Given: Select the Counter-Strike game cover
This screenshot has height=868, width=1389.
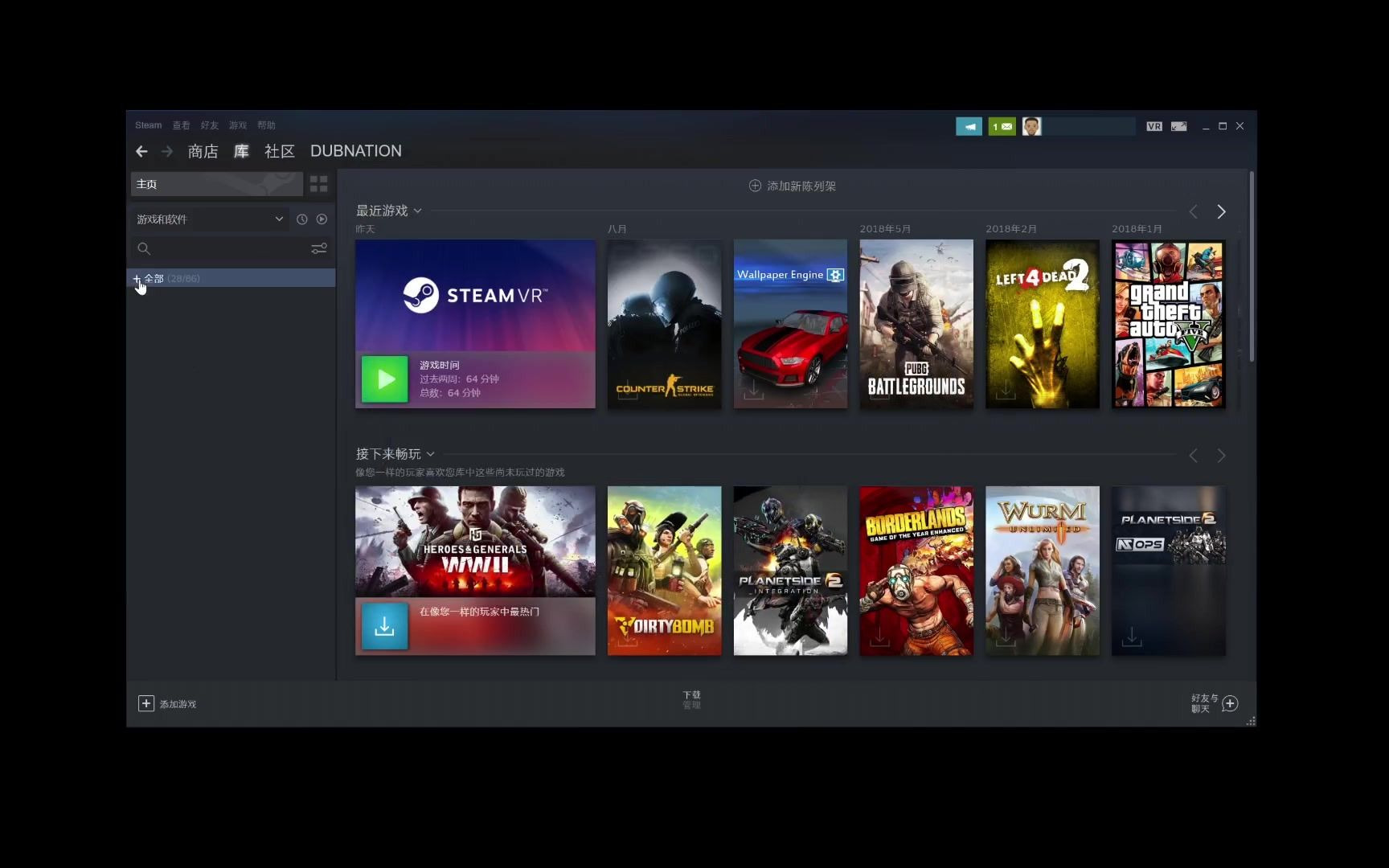Looking at the screenshot, I should point(665,324).
